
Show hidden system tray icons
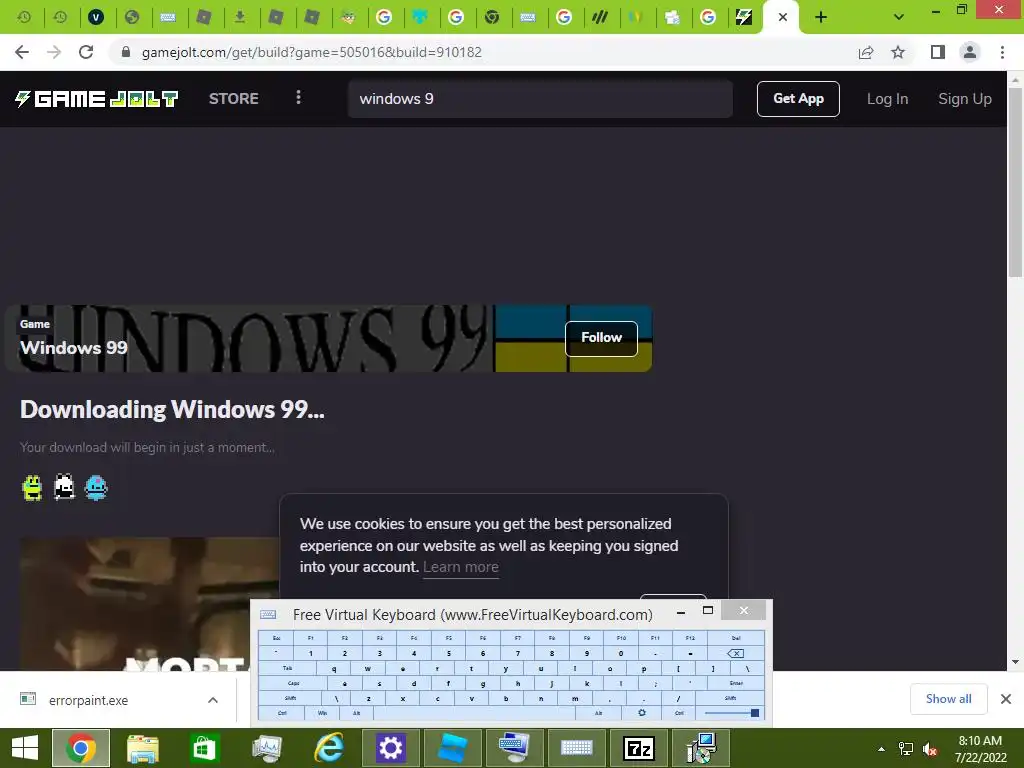tap(882, 749)
